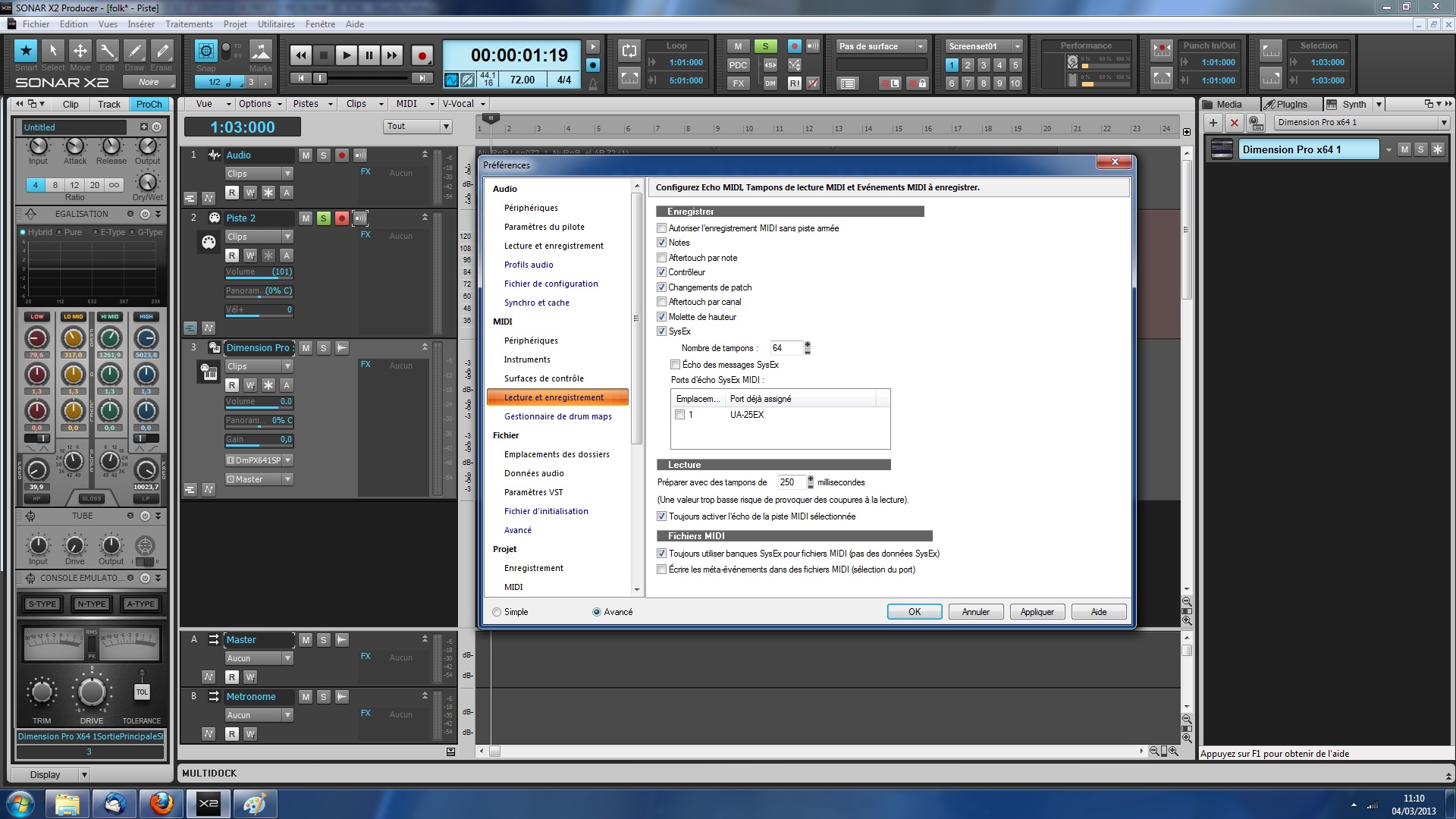Viewport: 1456px width, 819px height.
Task: Rewind the transport
Action: coord(301,55)
